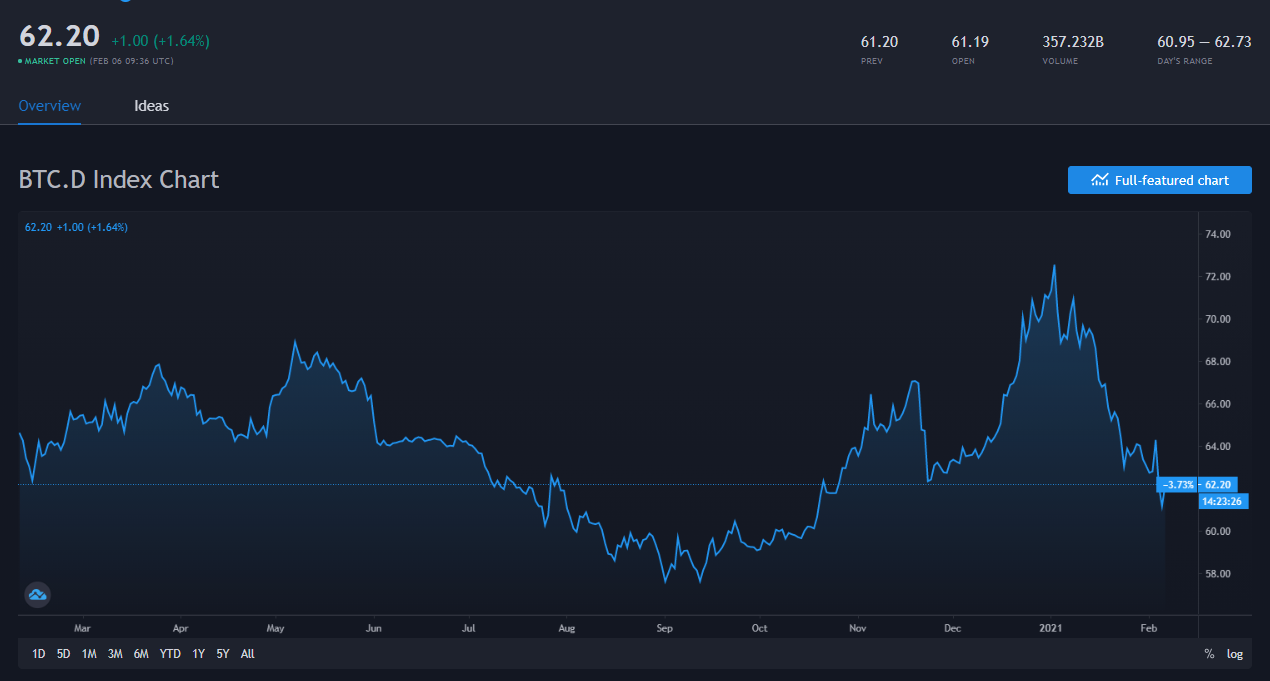
Task: Click the 61.20 PREV value
Action: click(x=879, y=41)
